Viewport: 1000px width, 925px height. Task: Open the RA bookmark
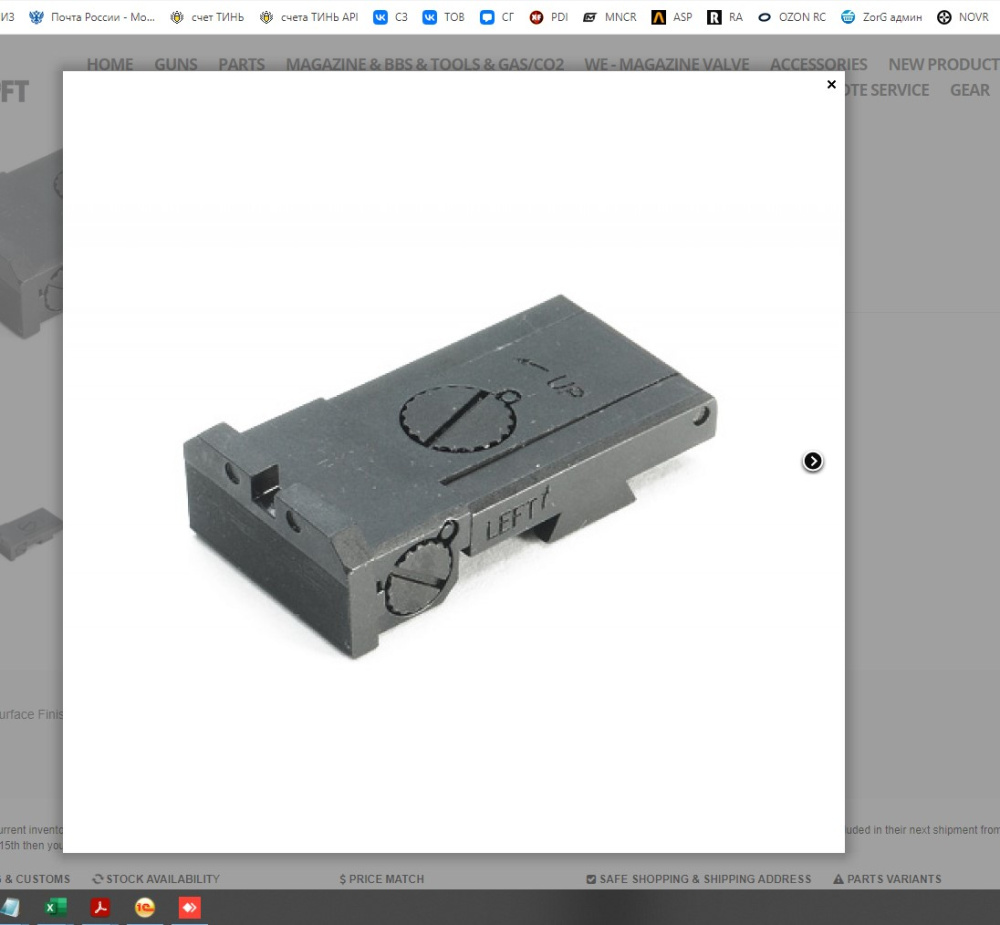tap(725, 17)
